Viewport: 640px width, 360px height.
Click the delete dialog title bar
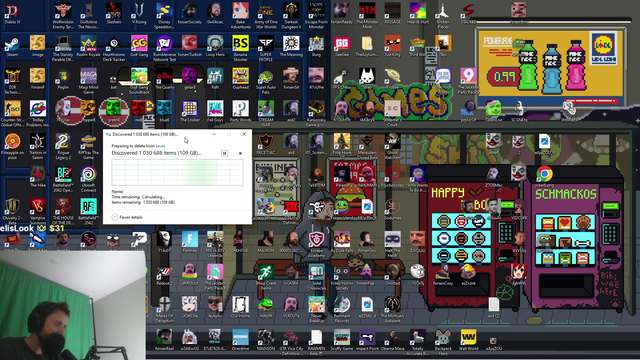157,134
